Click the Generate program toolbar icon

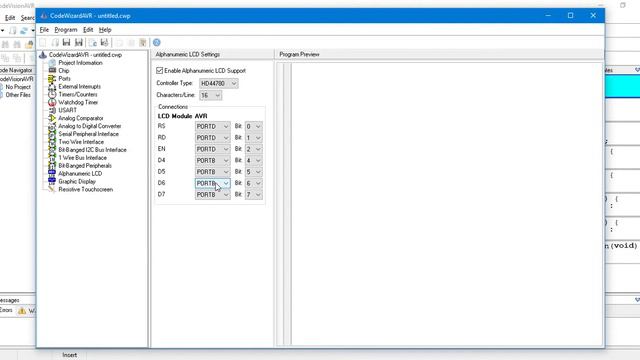[104, 42]
